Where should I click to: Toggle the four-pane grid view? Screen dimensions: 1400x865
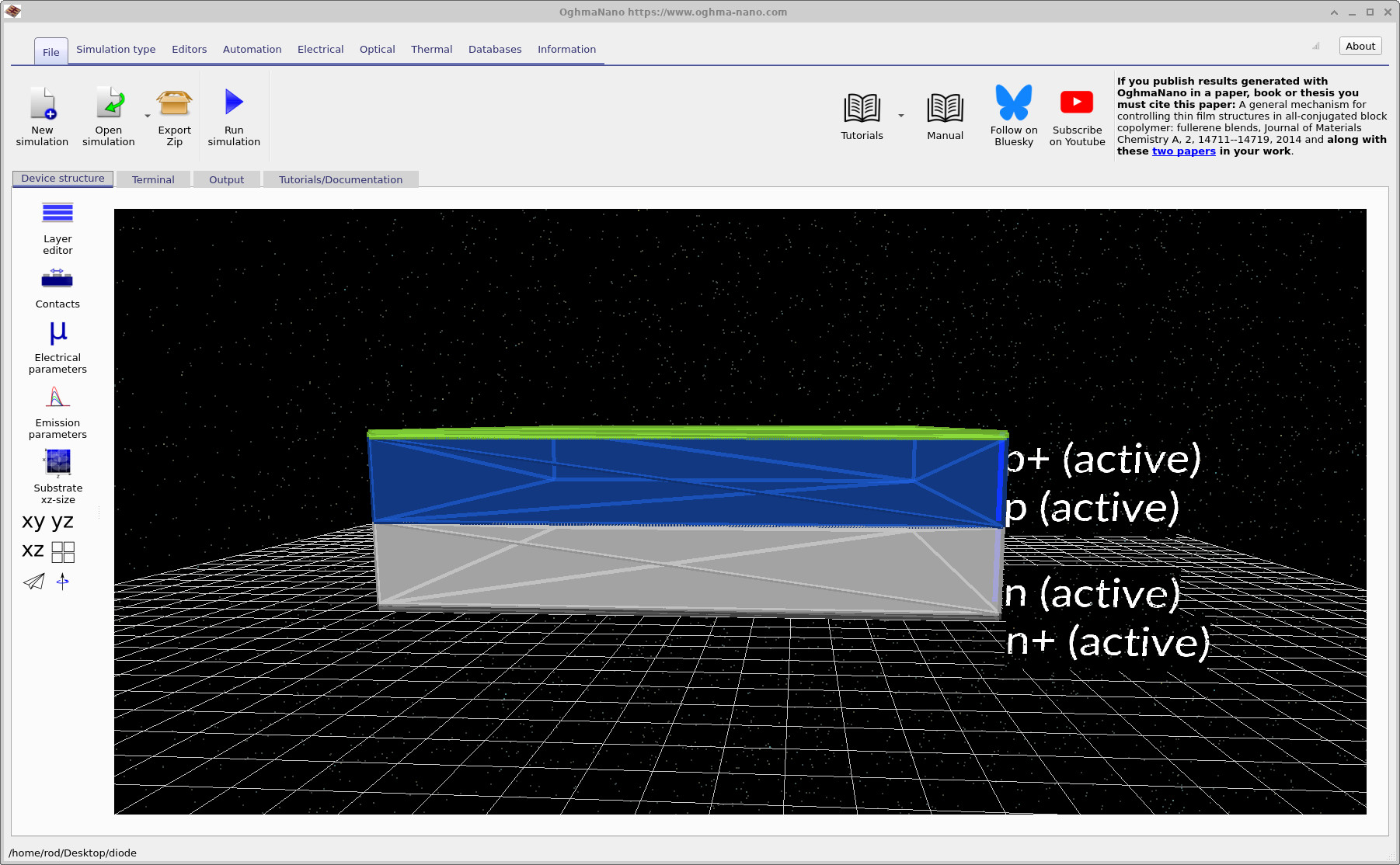(63, 551)
